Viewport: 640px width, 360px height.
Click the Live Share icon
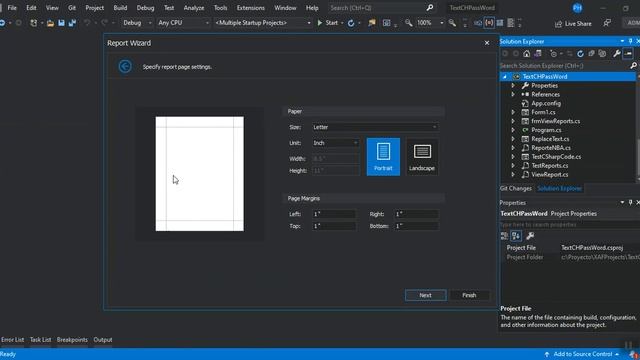click(x=558, y=24)
